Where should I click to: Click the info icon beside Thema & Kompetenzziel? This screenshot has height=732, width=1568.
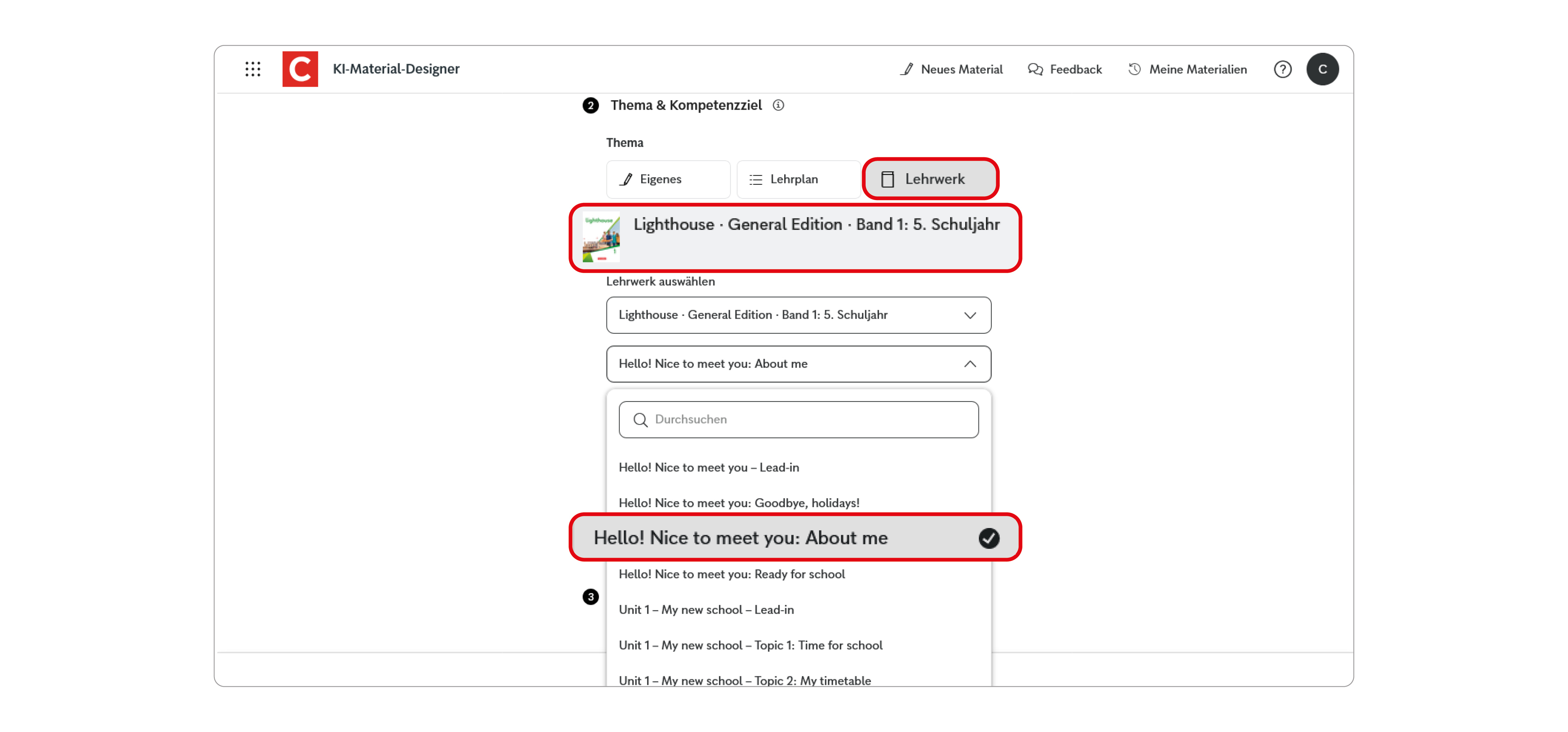pyautogui.click(x=779, y=105)
